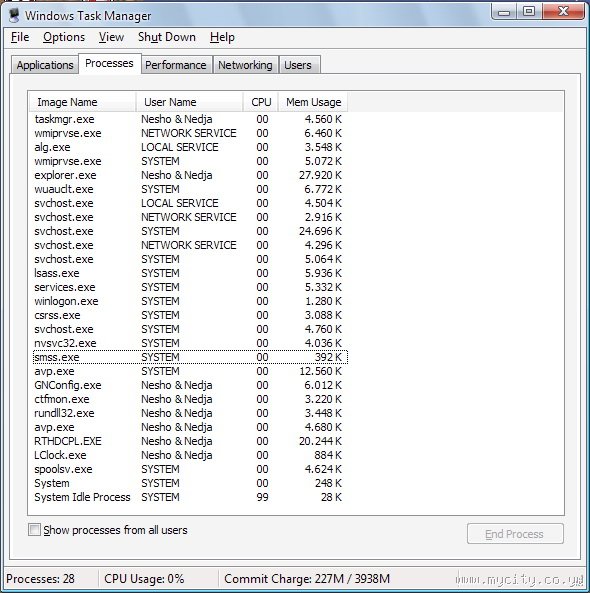Click the 20.244 K memory value

(x=320, y=441)
